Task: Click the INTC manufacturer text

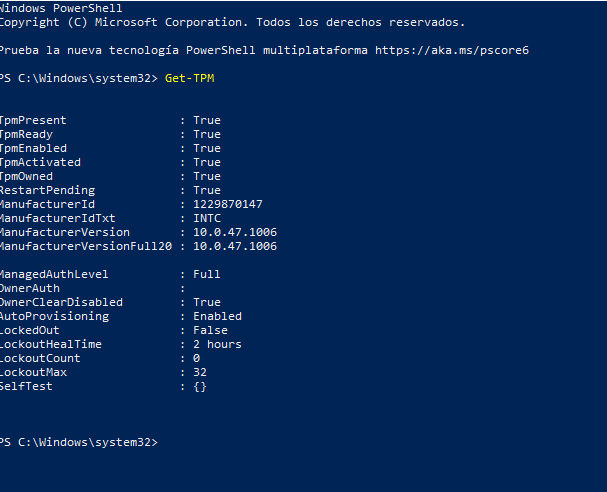Action: click(207, 218)
